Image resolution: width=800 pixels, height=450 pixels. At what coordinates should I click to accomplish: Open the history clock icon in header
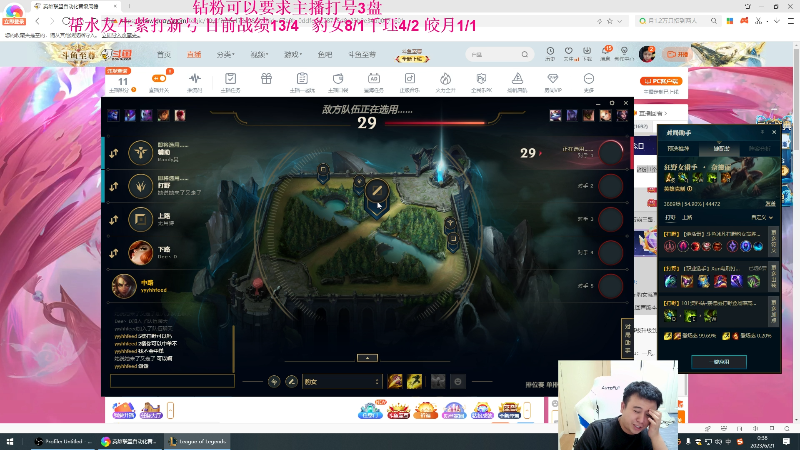click(550, 53)
